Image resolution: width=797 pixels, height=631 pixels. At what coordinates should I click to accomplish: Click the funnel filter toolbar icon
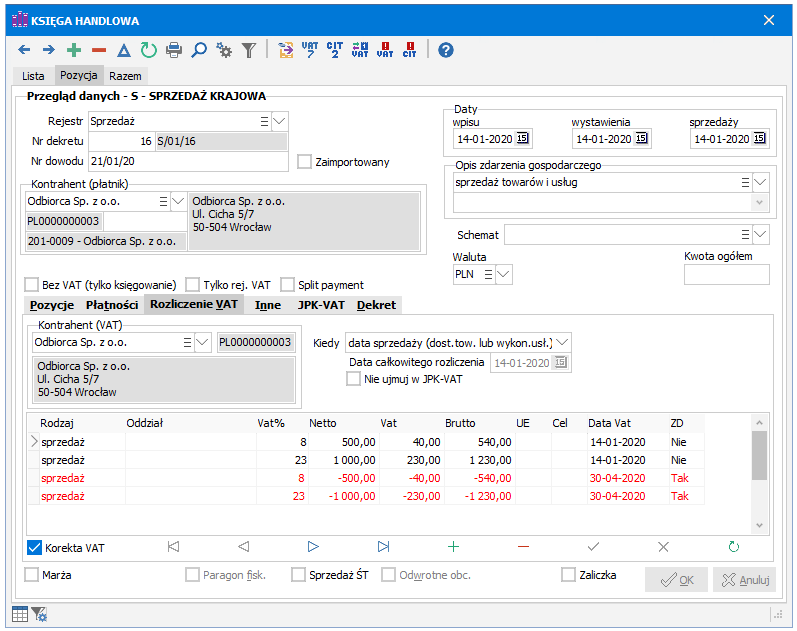click(x=249, y=50)
